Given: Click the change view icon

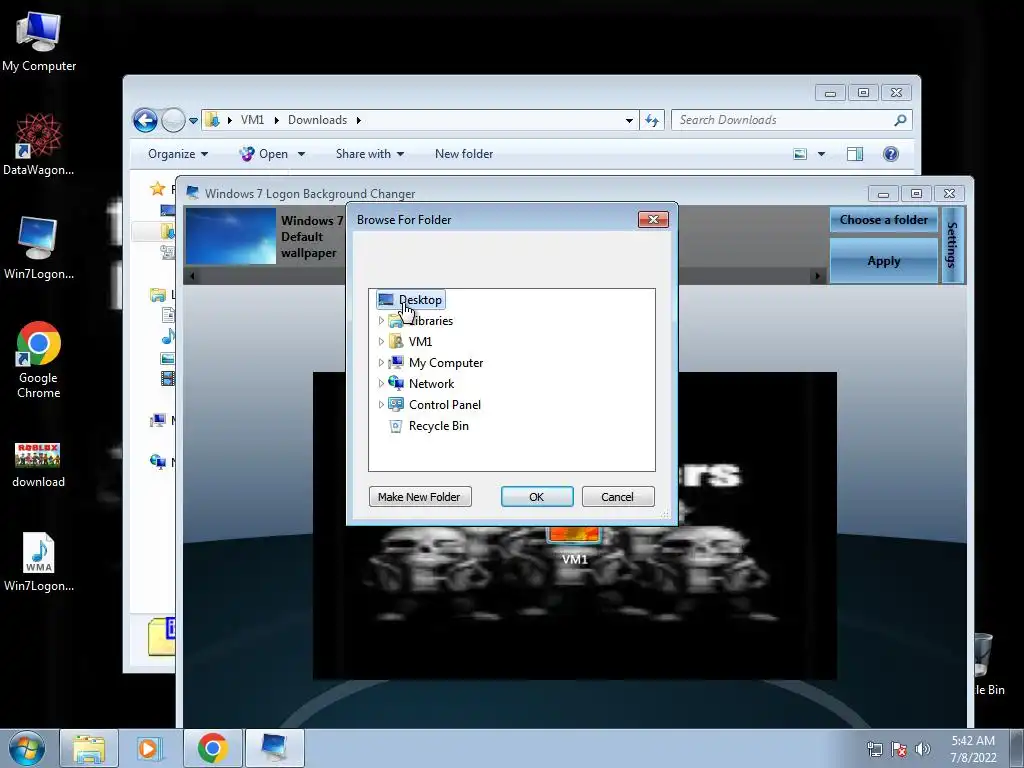Looking at the screenshot, I should [800, 154].
